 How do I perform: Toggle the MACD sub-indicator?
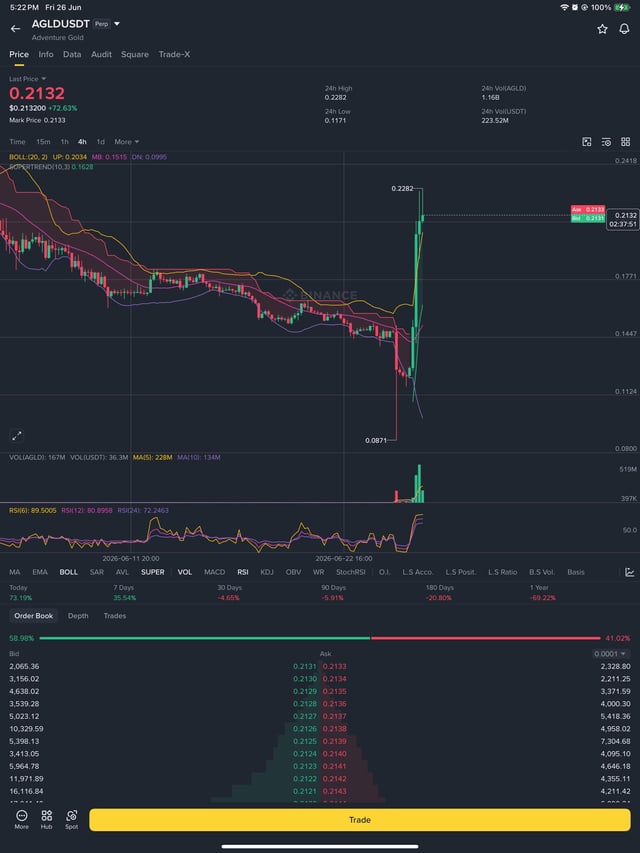pyautogui.click(x=214, y=572)
